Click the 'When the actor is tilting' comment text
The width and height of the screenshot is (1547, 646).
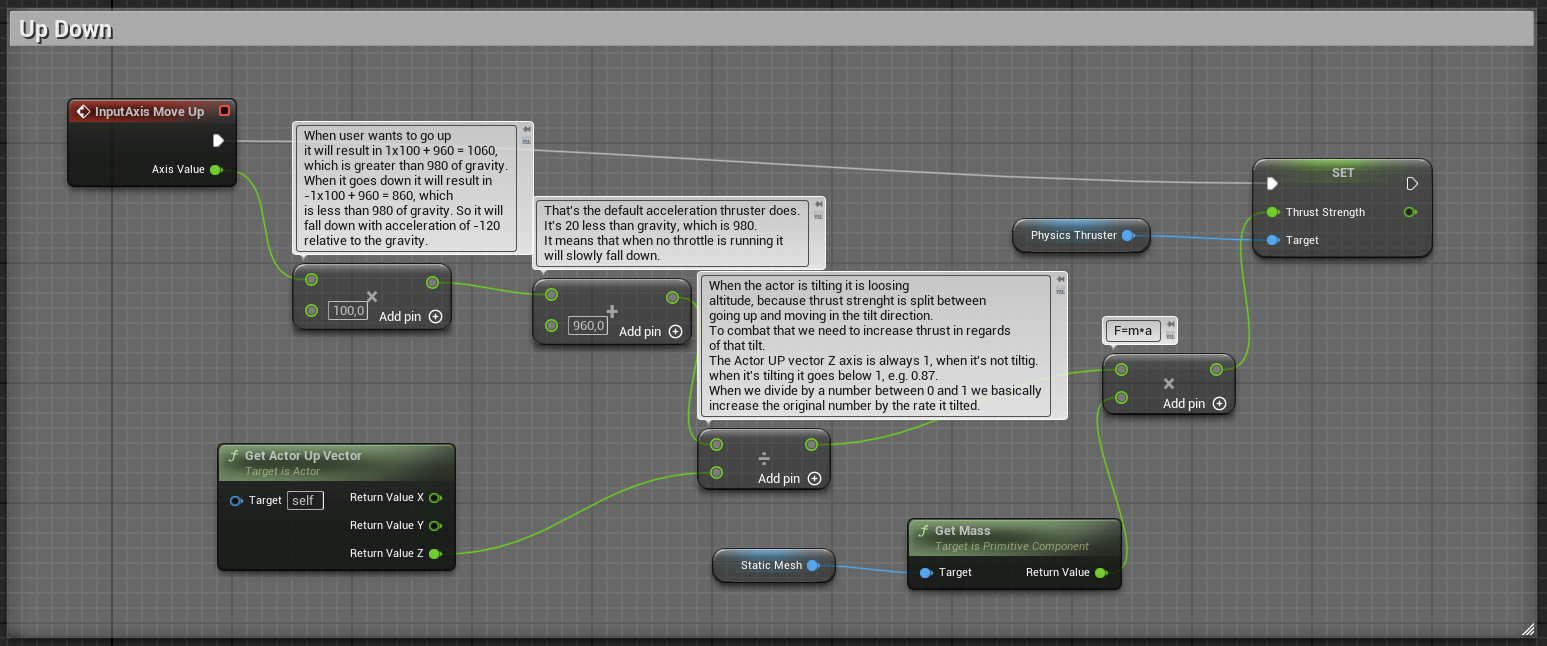tap(875, 346)
